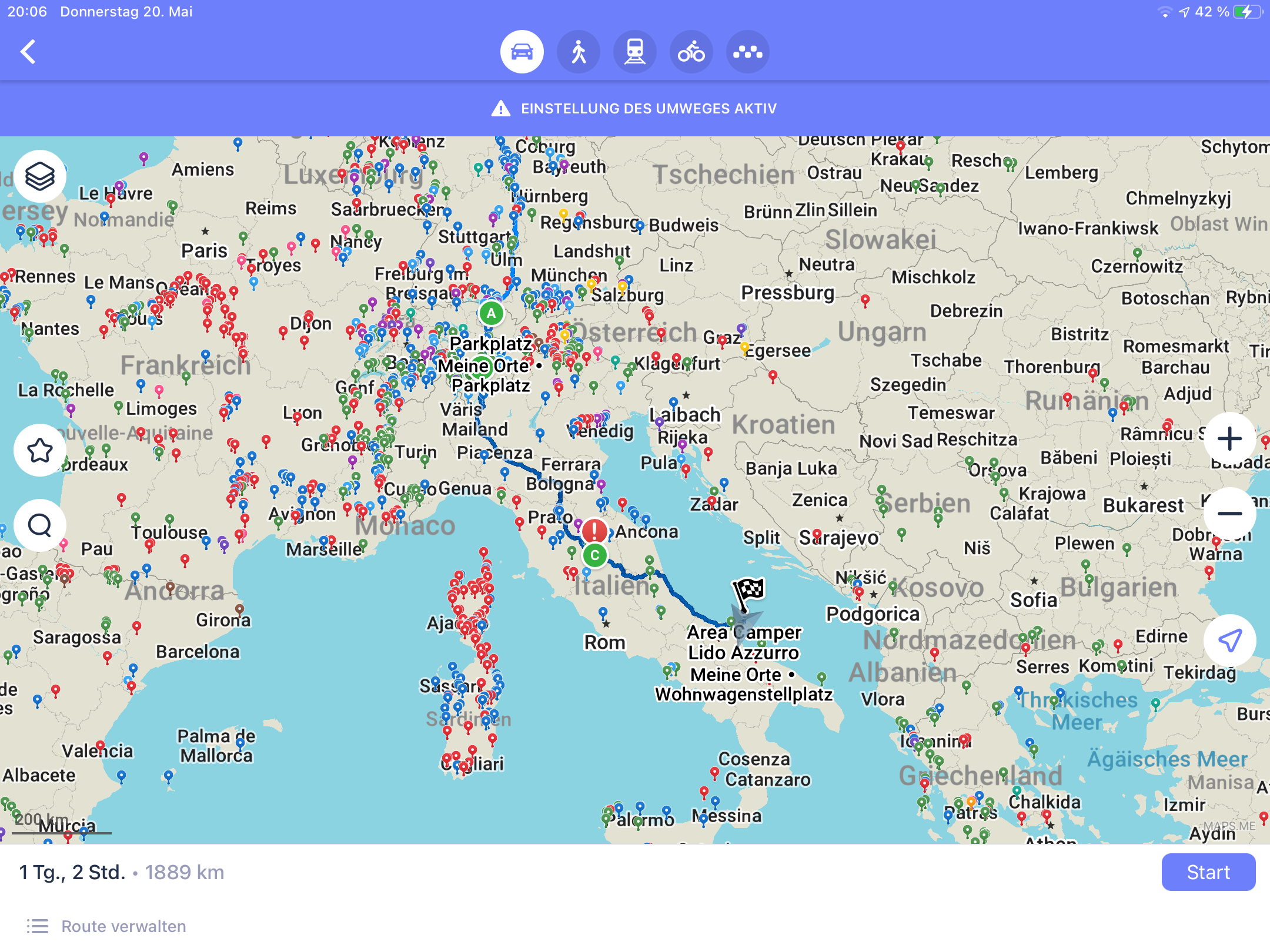1270x952 pixels.
Task: Tap the route distance 1889 km
Action: point(185,872)
